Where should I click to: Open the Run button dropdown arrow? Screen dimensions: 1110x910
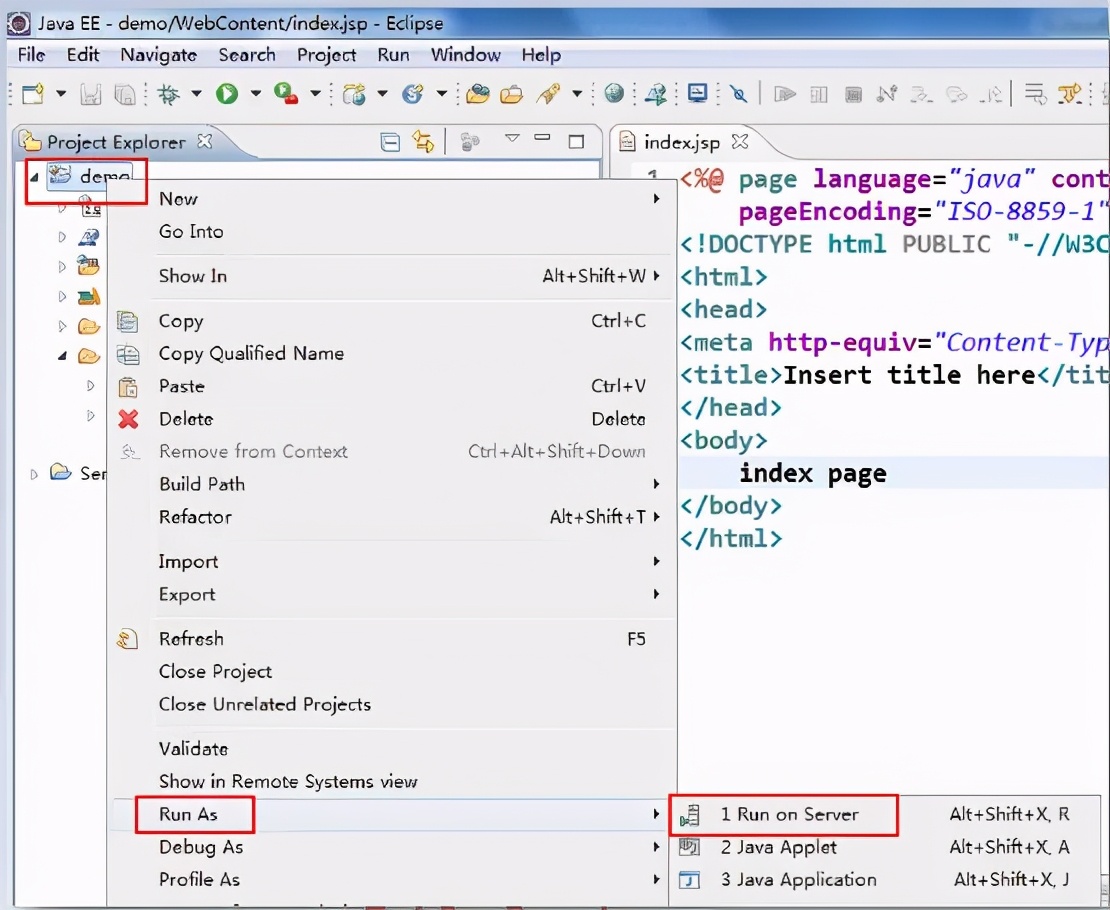click(x=255, y=94)
